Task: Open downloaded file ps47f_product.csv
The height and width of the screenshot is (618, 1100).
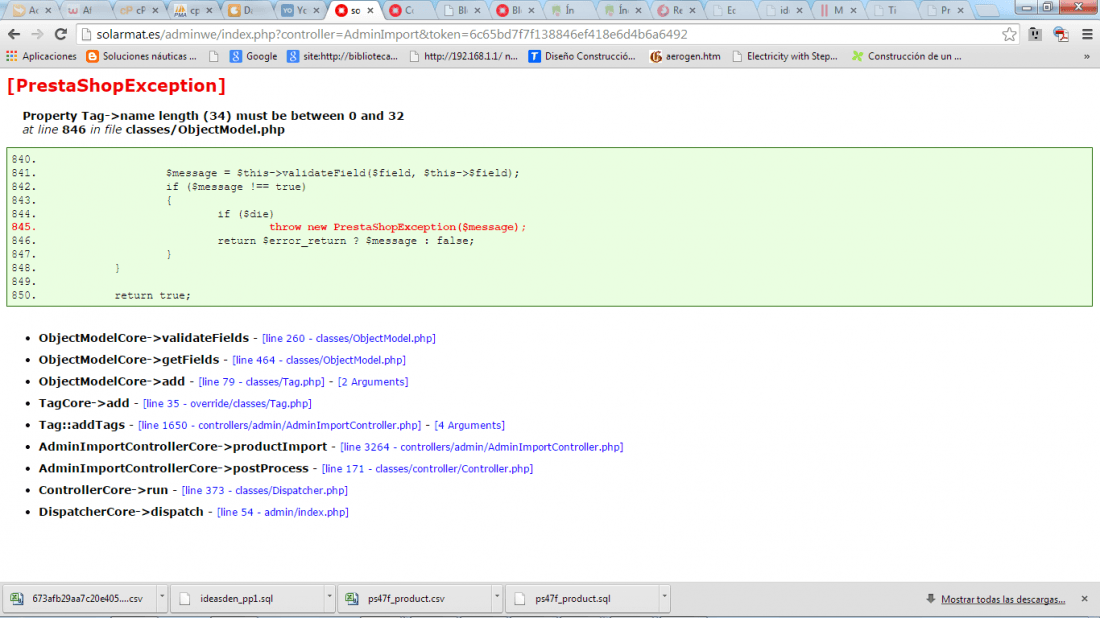Action: [415, 598]
